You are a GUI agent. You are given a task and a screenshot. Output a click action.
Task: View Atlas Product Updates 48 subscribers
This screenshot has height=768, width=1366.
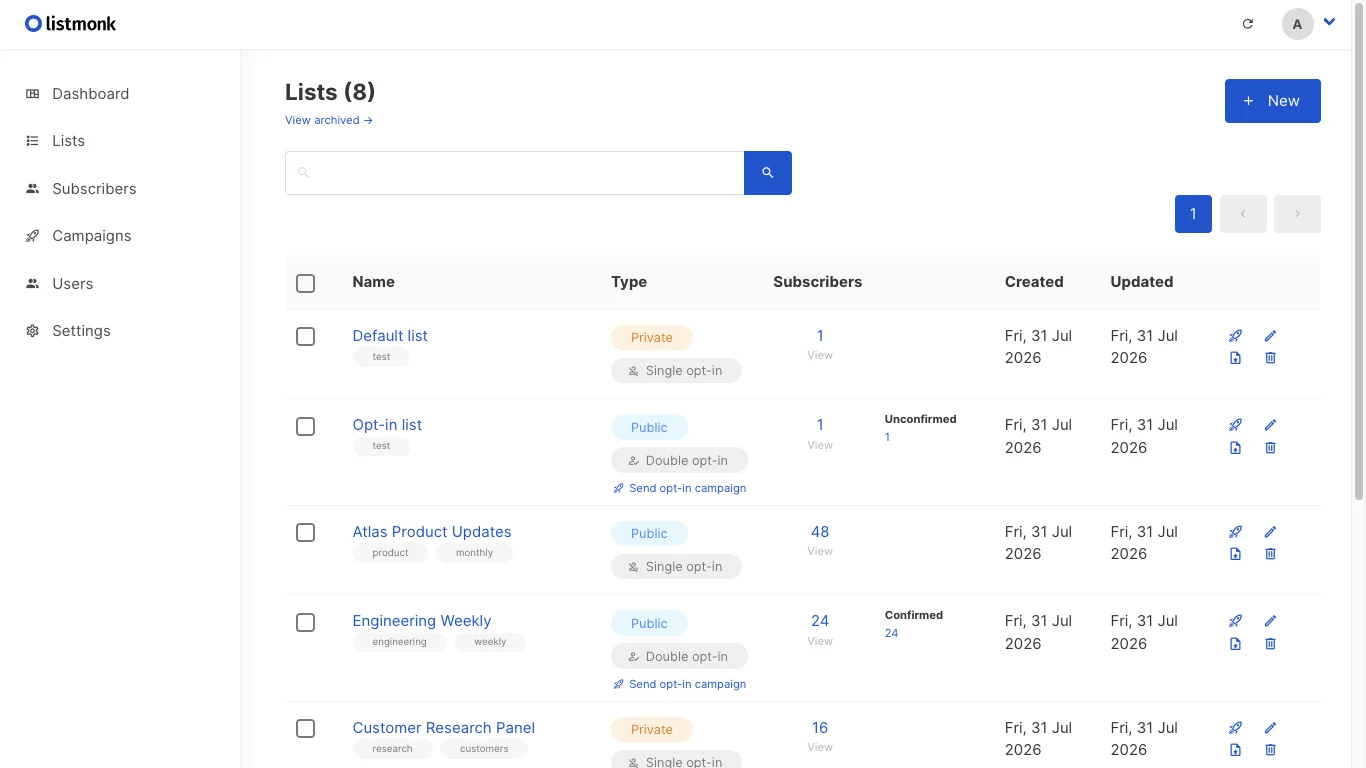[x=820, y=532]
